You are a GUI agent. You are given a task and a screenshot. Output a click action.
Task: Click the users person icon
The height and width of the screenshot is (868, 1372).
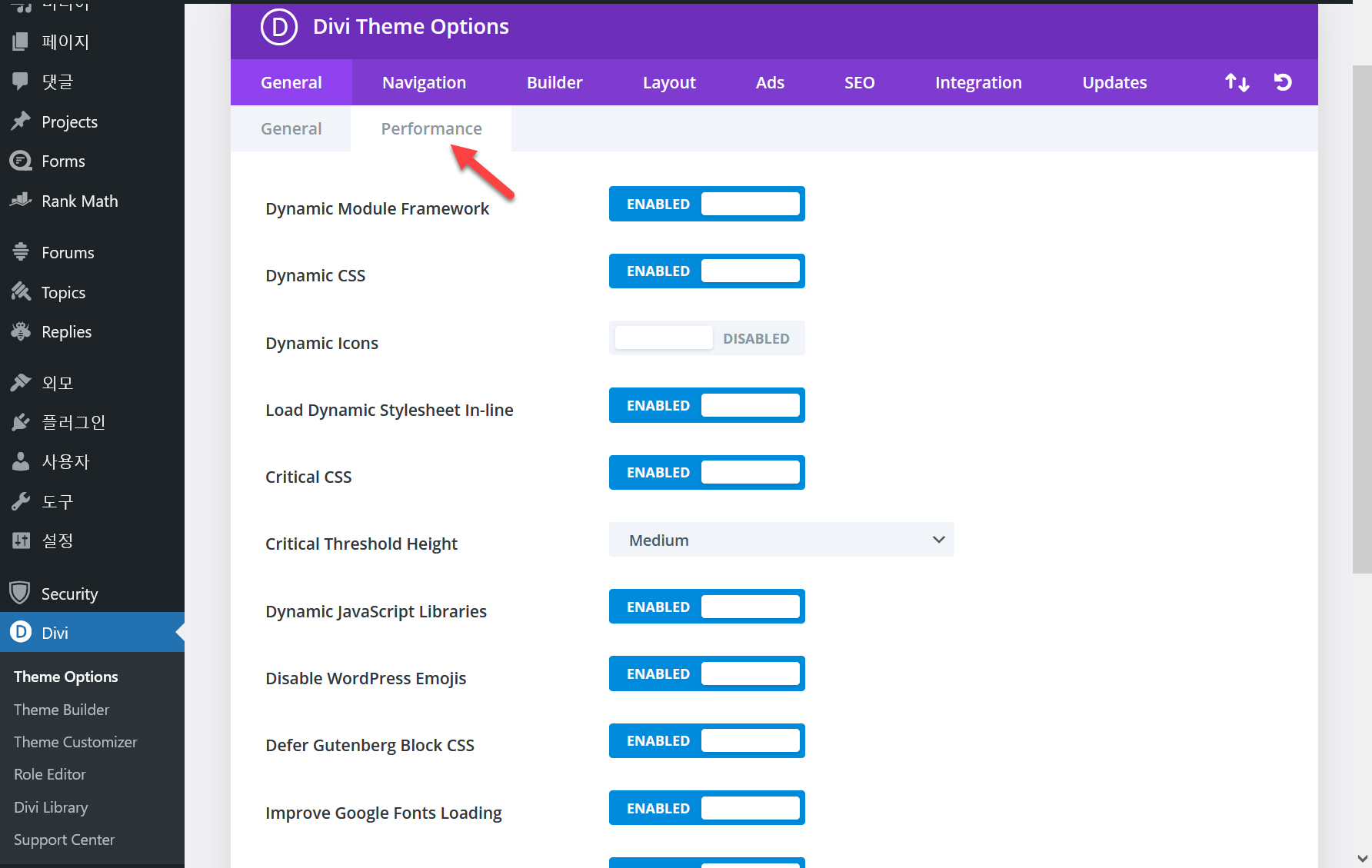click(21, 461)
